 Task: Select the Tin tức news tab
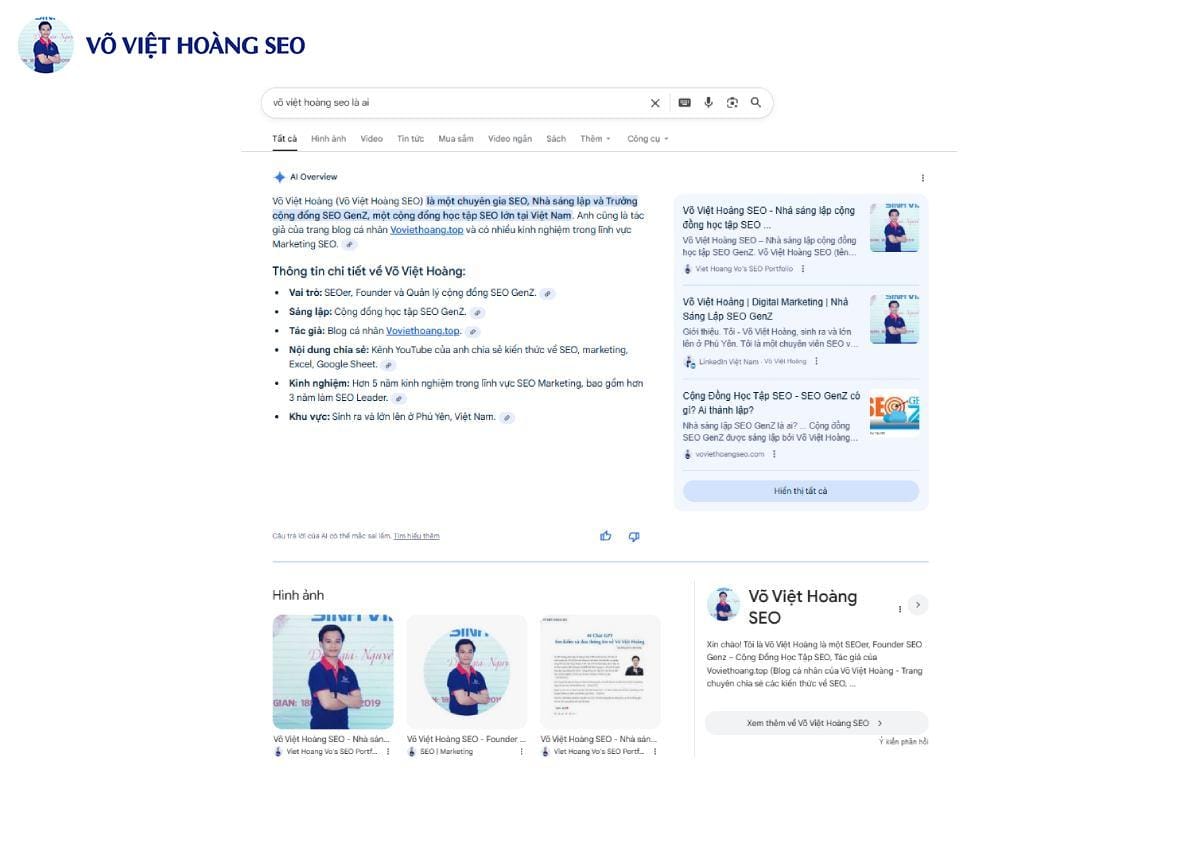410,139
